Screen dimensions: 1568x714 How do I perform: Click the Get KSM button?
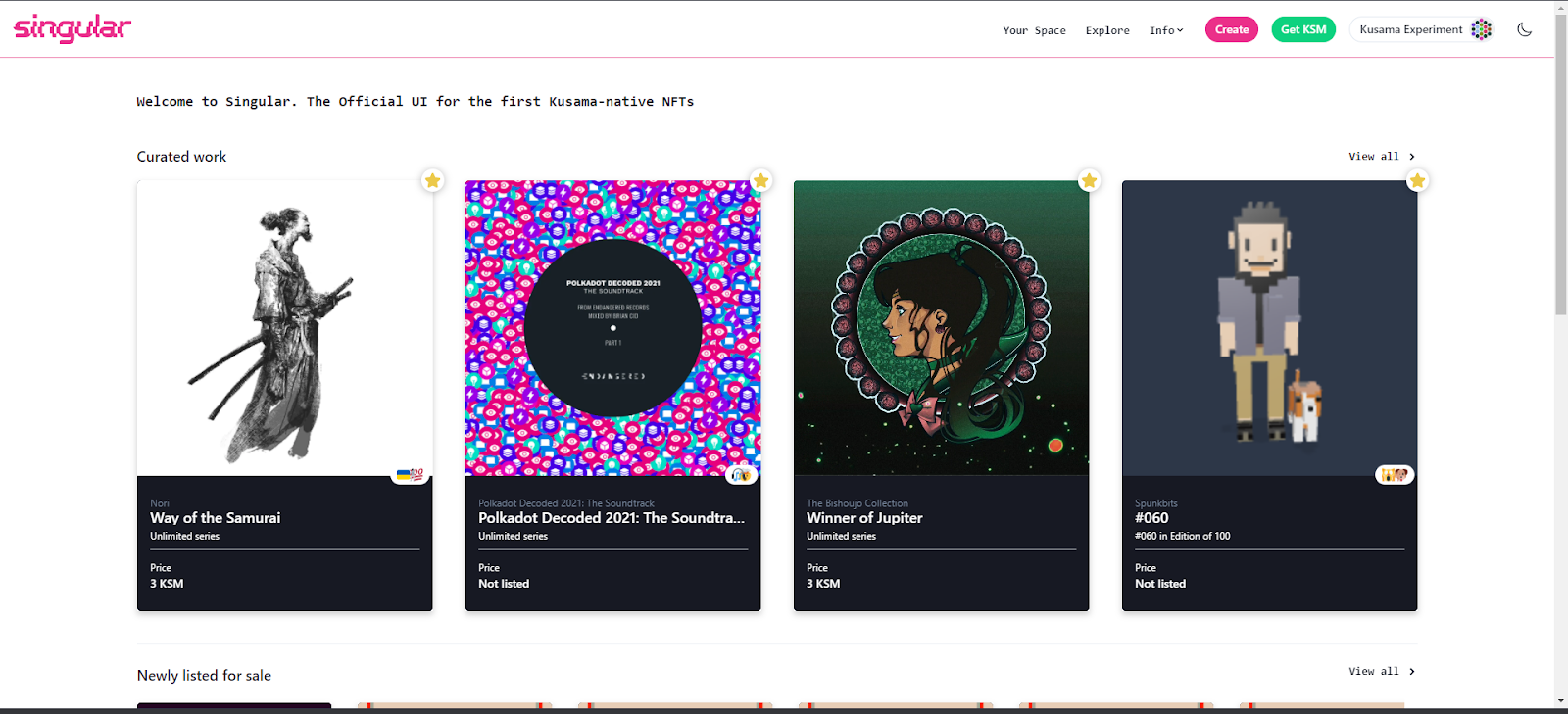click(x=1303, y=29)
